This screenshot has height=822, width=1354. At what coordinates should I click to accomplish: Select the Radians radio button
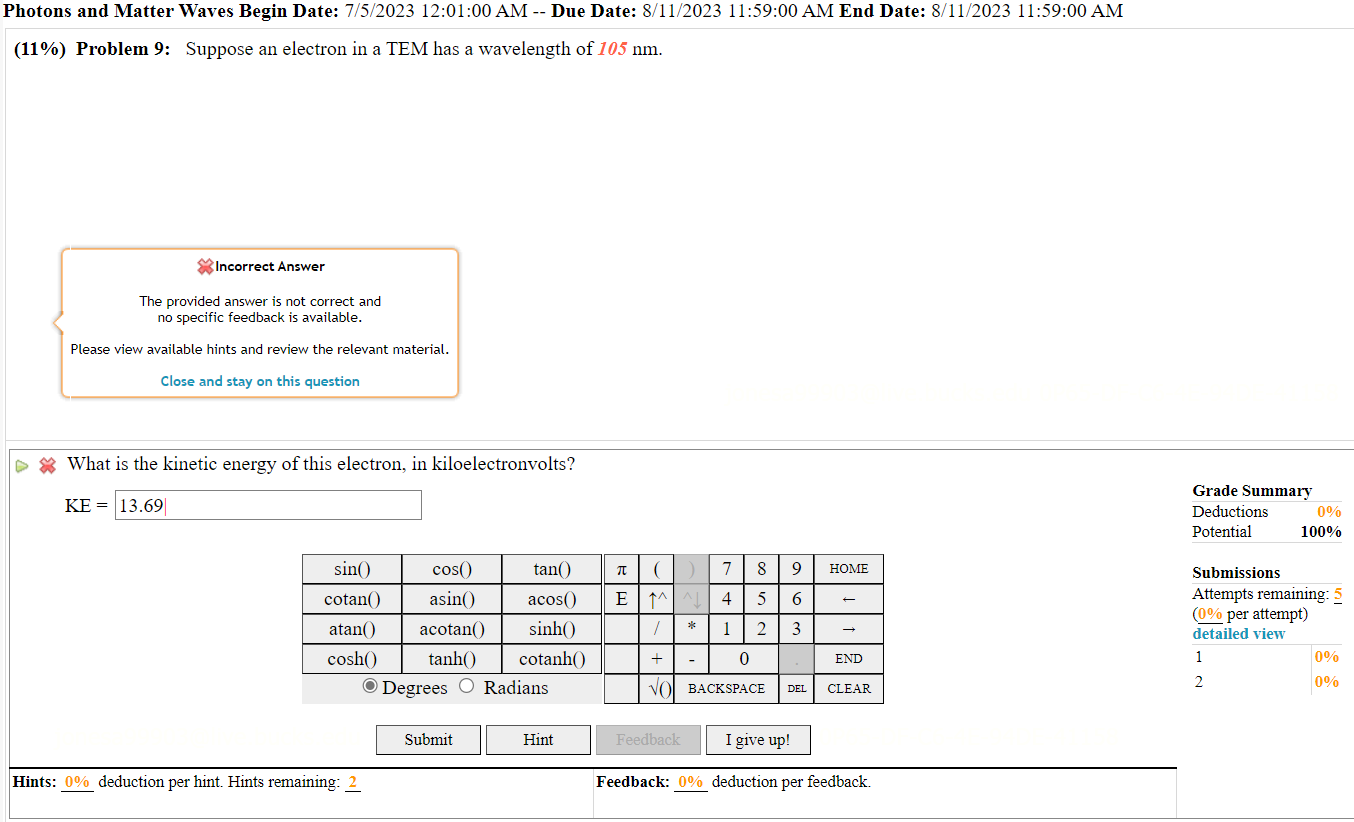[x=466, y=686]
